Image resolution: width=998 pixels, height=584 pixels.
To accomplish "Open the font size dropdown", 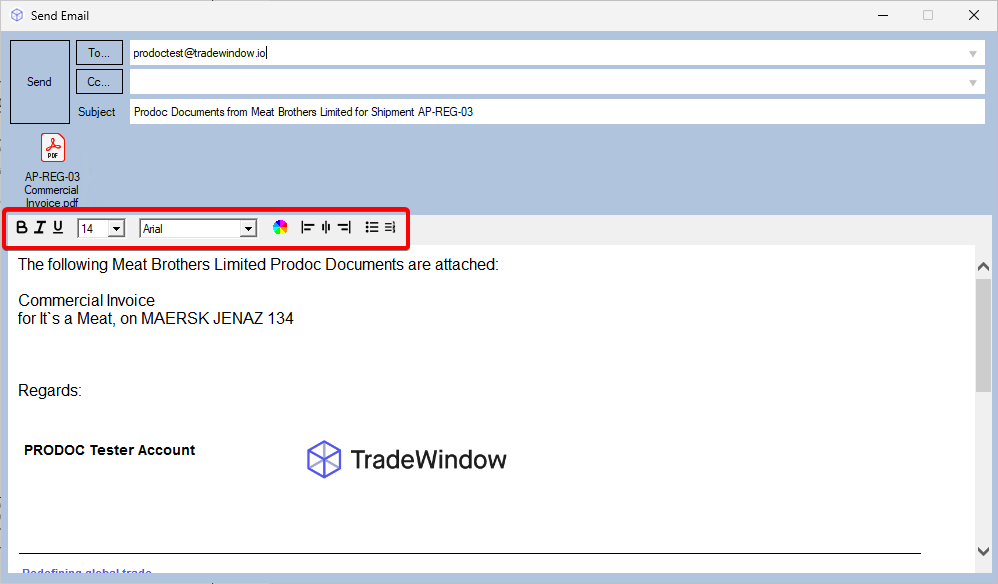I will coord(116,228).
